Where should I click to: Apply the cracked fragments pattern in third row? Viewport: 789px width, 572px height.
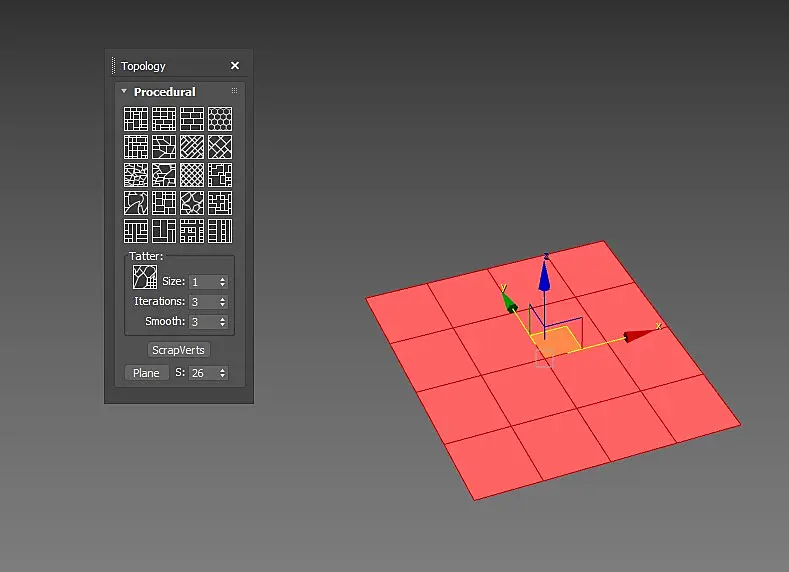136,175
